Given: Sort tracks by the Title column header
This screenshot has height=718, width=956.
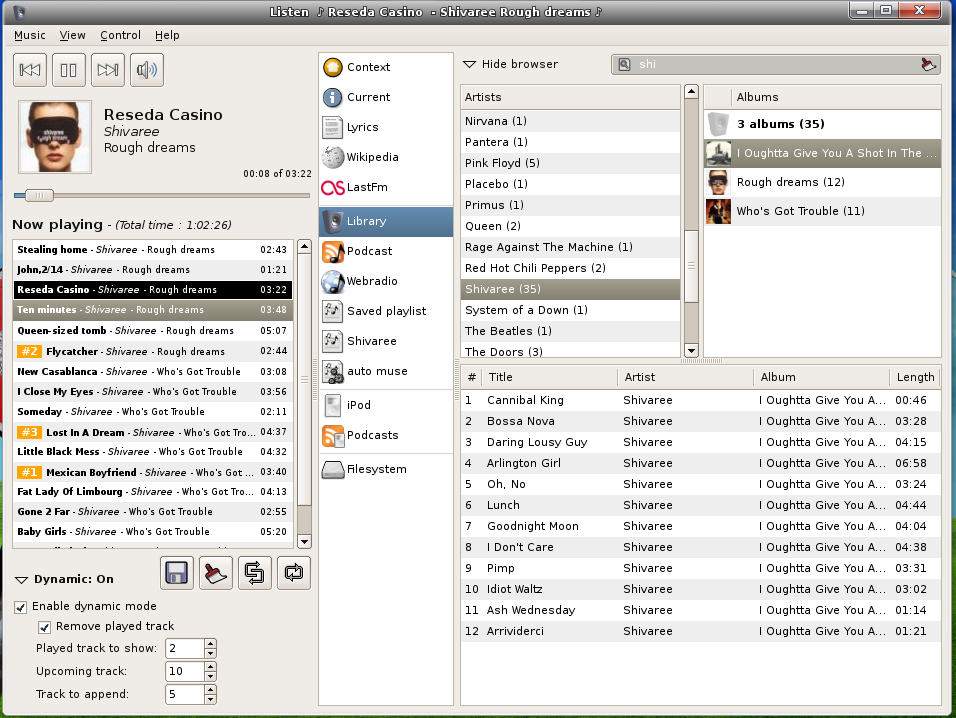Looking at the screenshot, I should click(549, 377).
